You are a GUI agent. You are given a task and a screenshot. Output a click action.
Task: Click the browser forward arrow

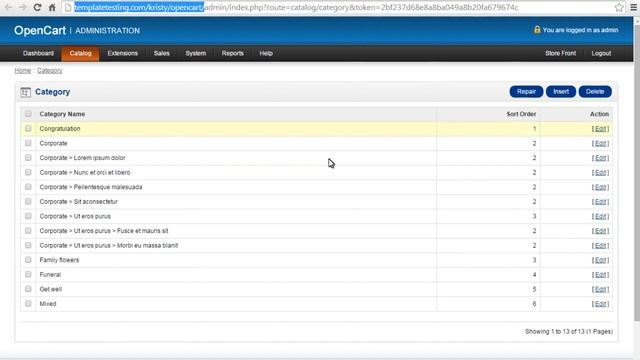coord(22,7)
